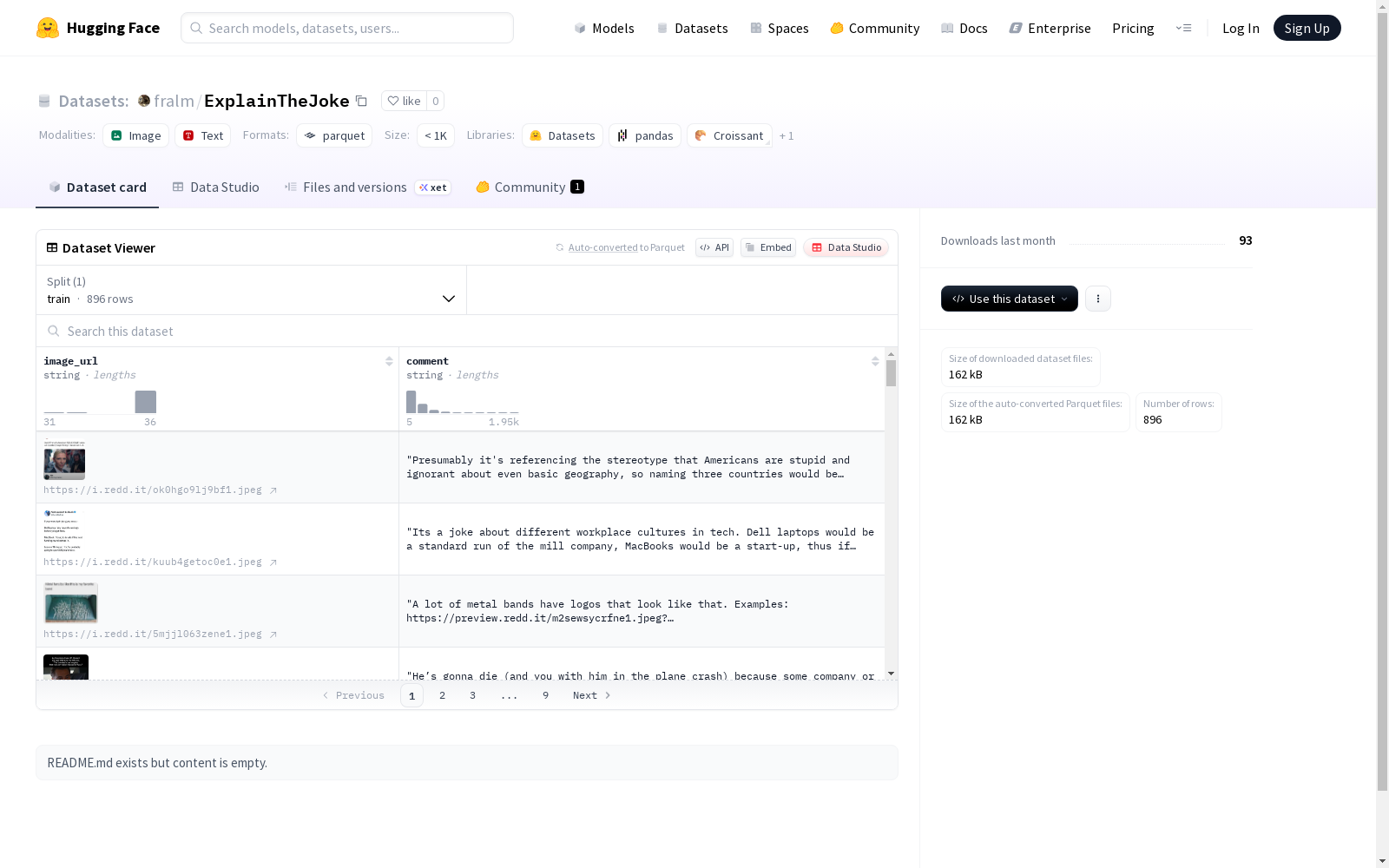Select the < 1K size tag
Viewport: 1389px width, 868px height.
[436, 135]
